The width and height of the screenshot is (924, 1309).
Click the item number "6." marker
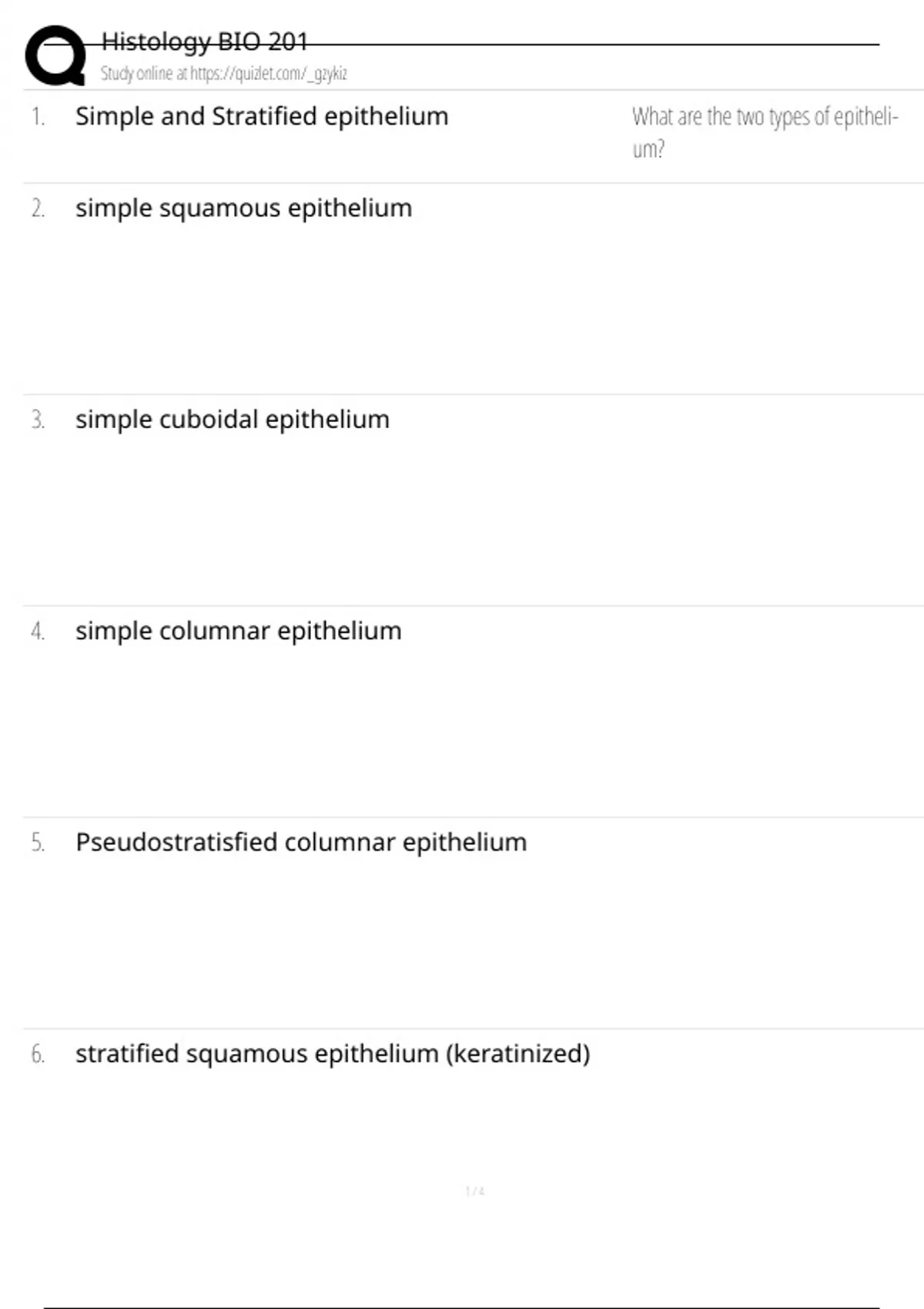click(38, 1055)
